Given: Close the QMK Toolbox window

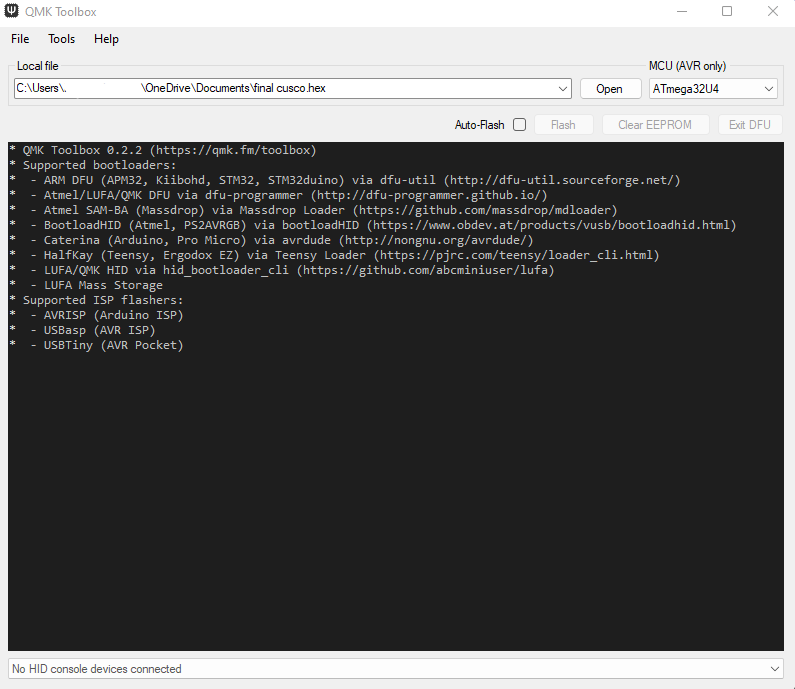Looking at the screenshot, I should [x=773, y=11].
